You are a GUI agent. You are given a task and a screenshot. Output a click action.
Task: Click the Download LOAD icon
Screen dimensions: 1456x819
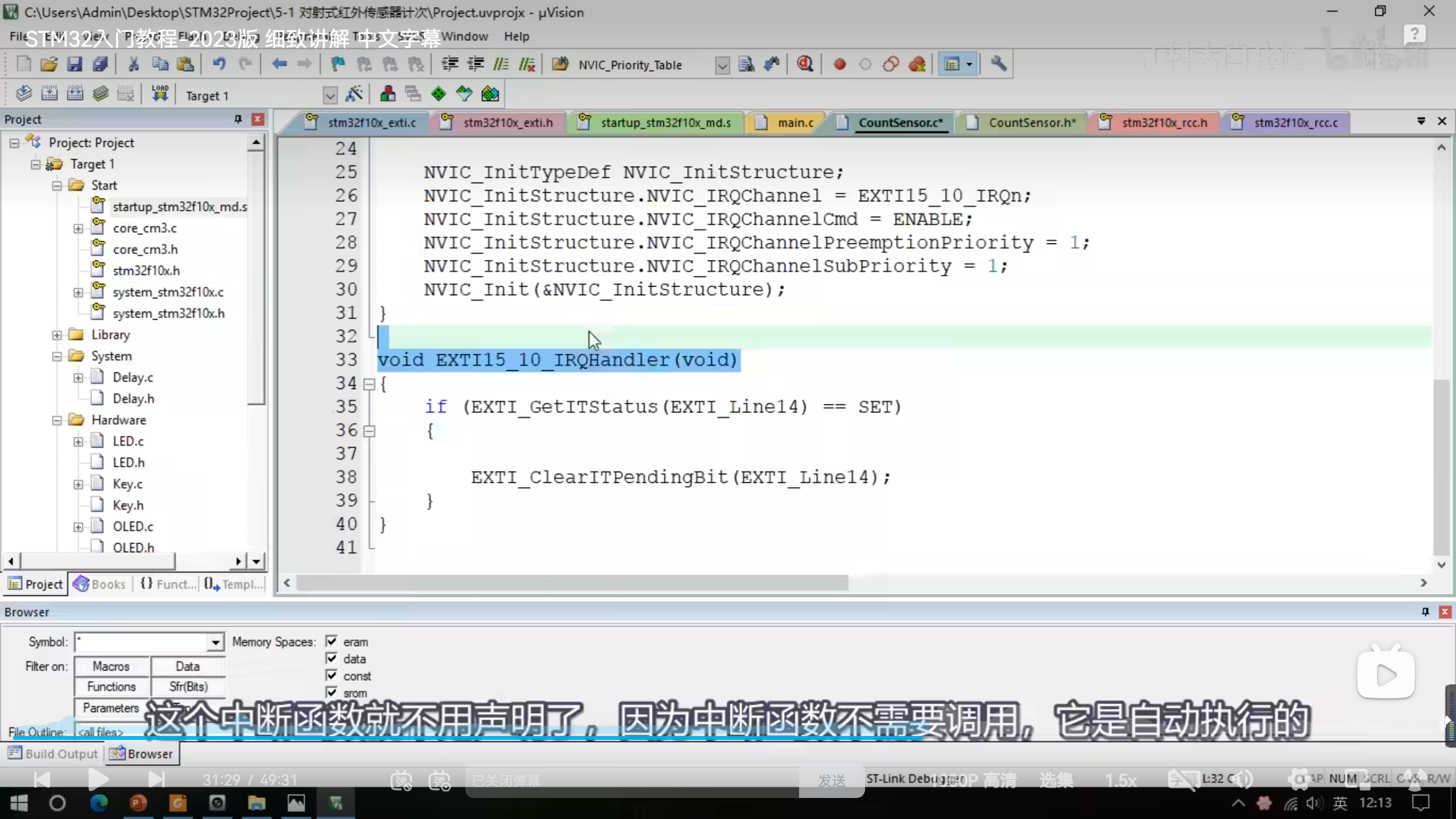point(160,94)
